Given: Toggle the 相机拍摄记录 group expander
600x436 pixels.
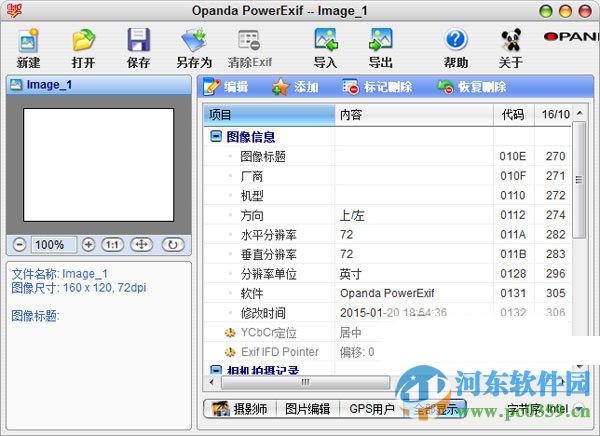Looking at the screenshot, I should 216,370.
